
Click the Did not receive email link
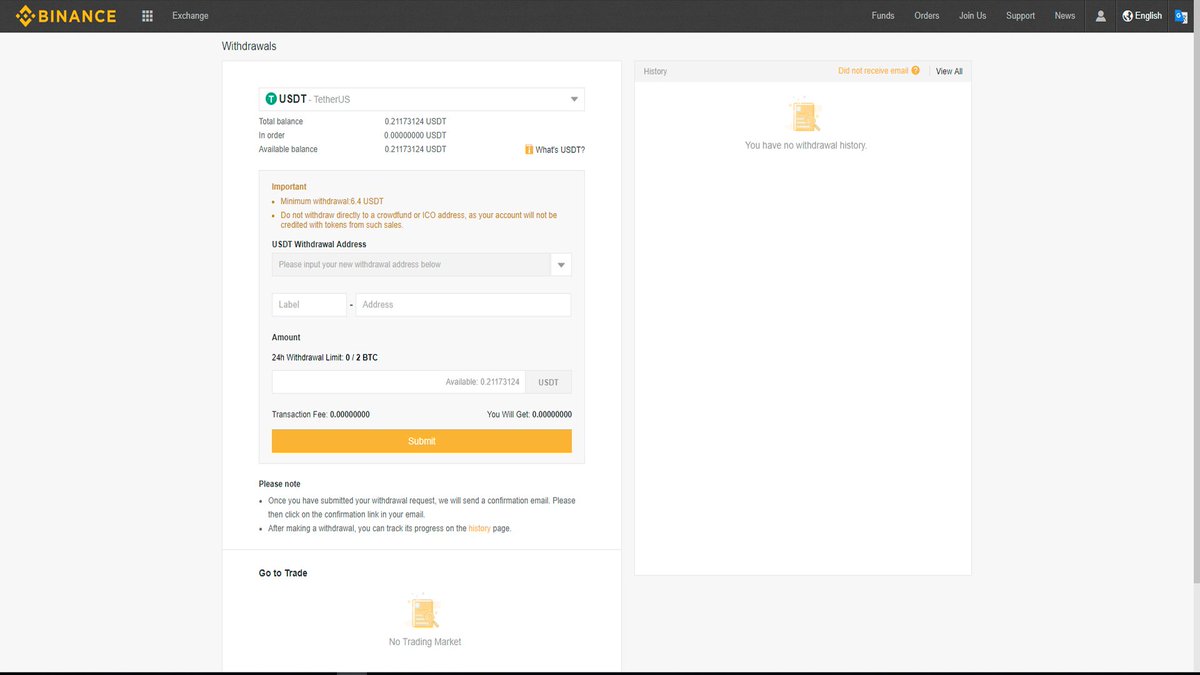[x=873, y=71]
